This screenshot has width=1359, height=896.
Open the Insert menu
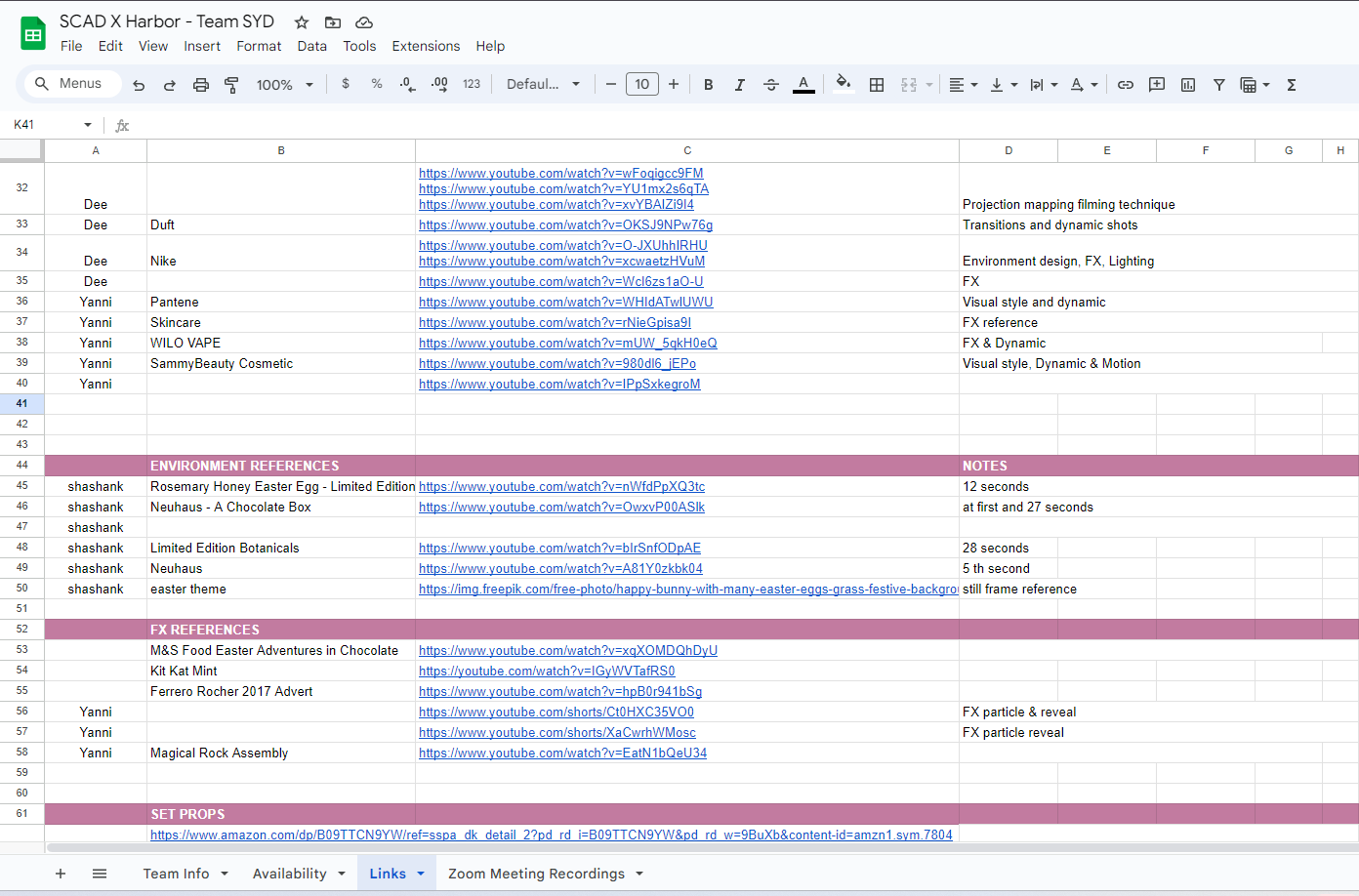coord(202,46)
